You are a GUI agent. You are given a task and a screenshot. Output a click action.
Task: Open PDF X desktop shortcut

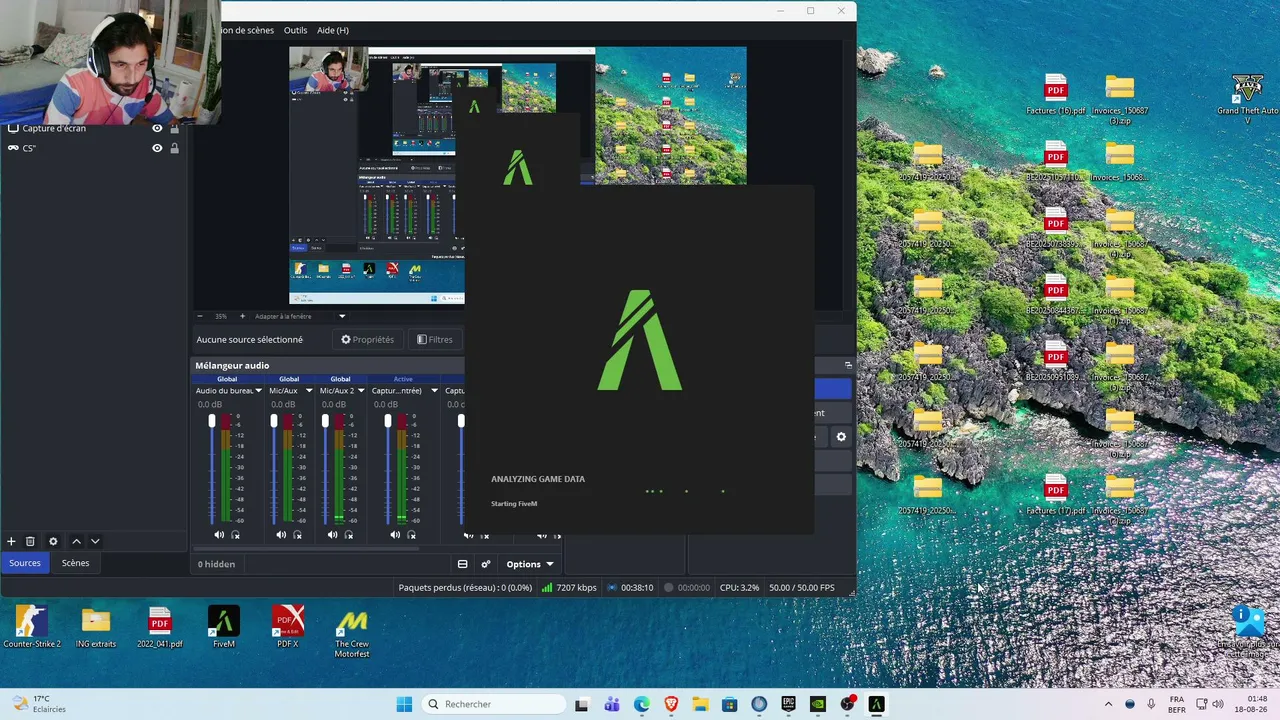(288, 627)
